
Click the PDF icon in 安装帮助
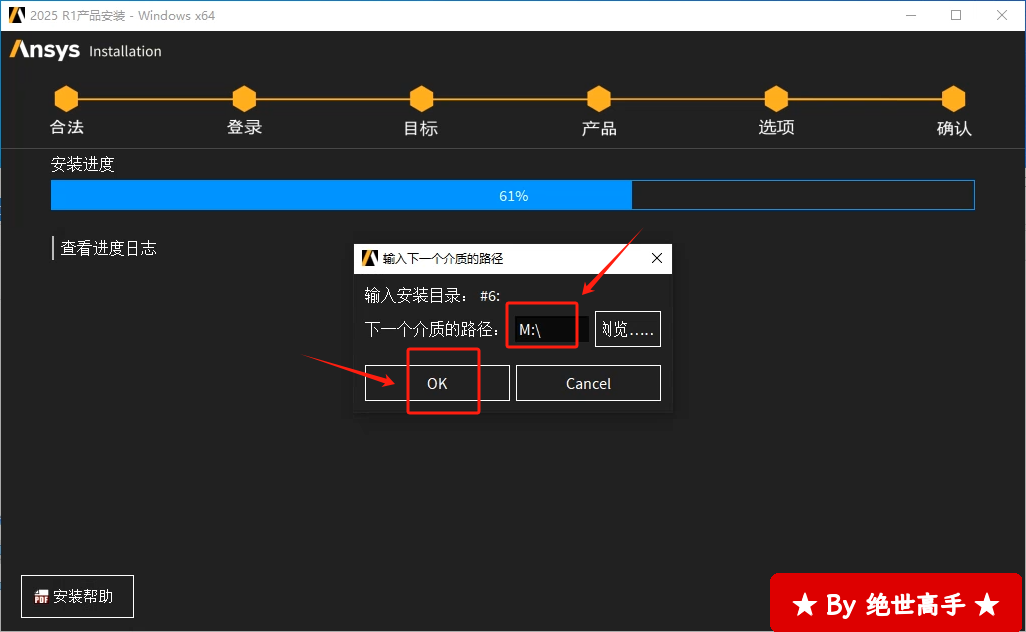coord(42,597)
